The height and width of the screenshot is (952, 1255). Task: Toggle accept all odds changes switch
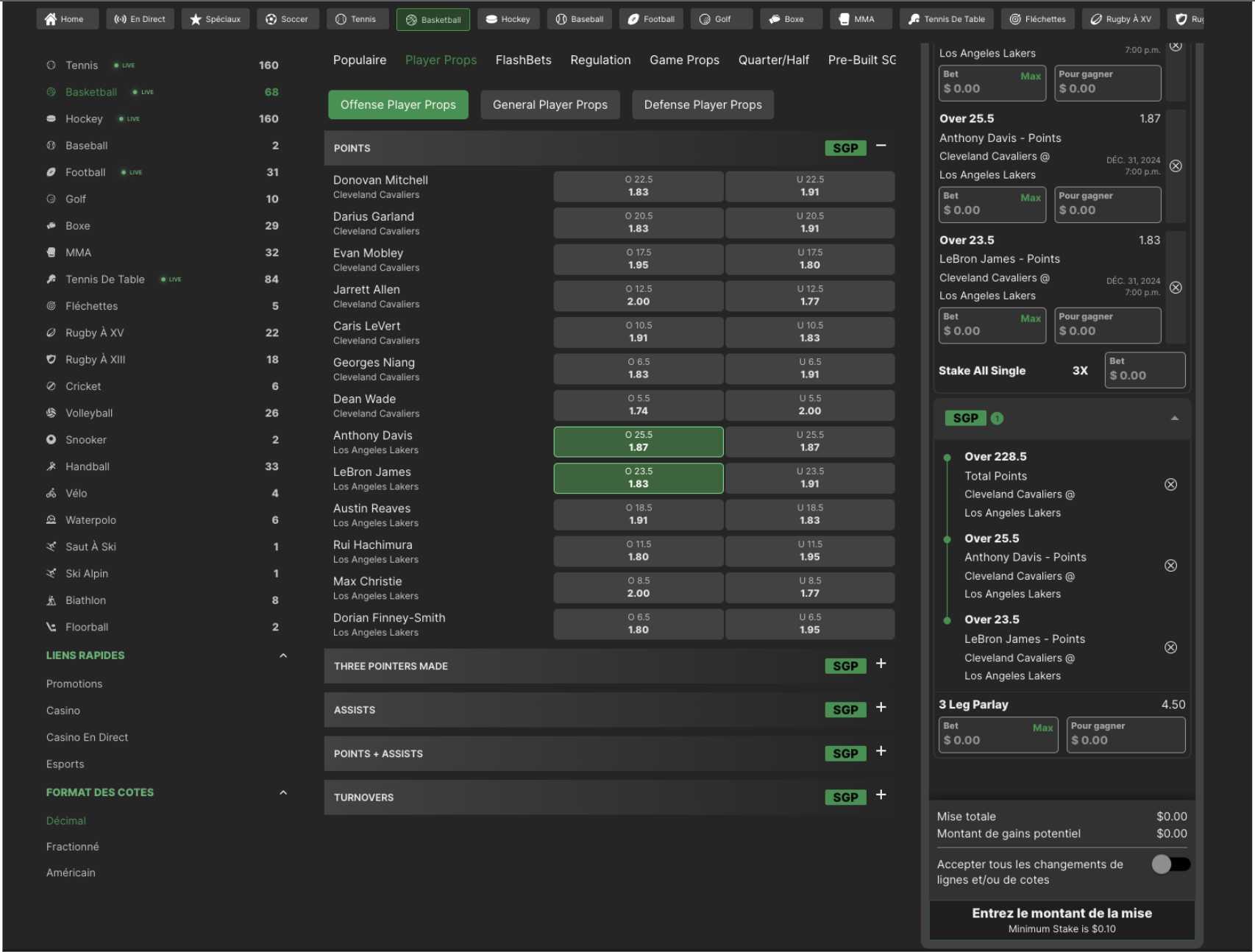1170,864
